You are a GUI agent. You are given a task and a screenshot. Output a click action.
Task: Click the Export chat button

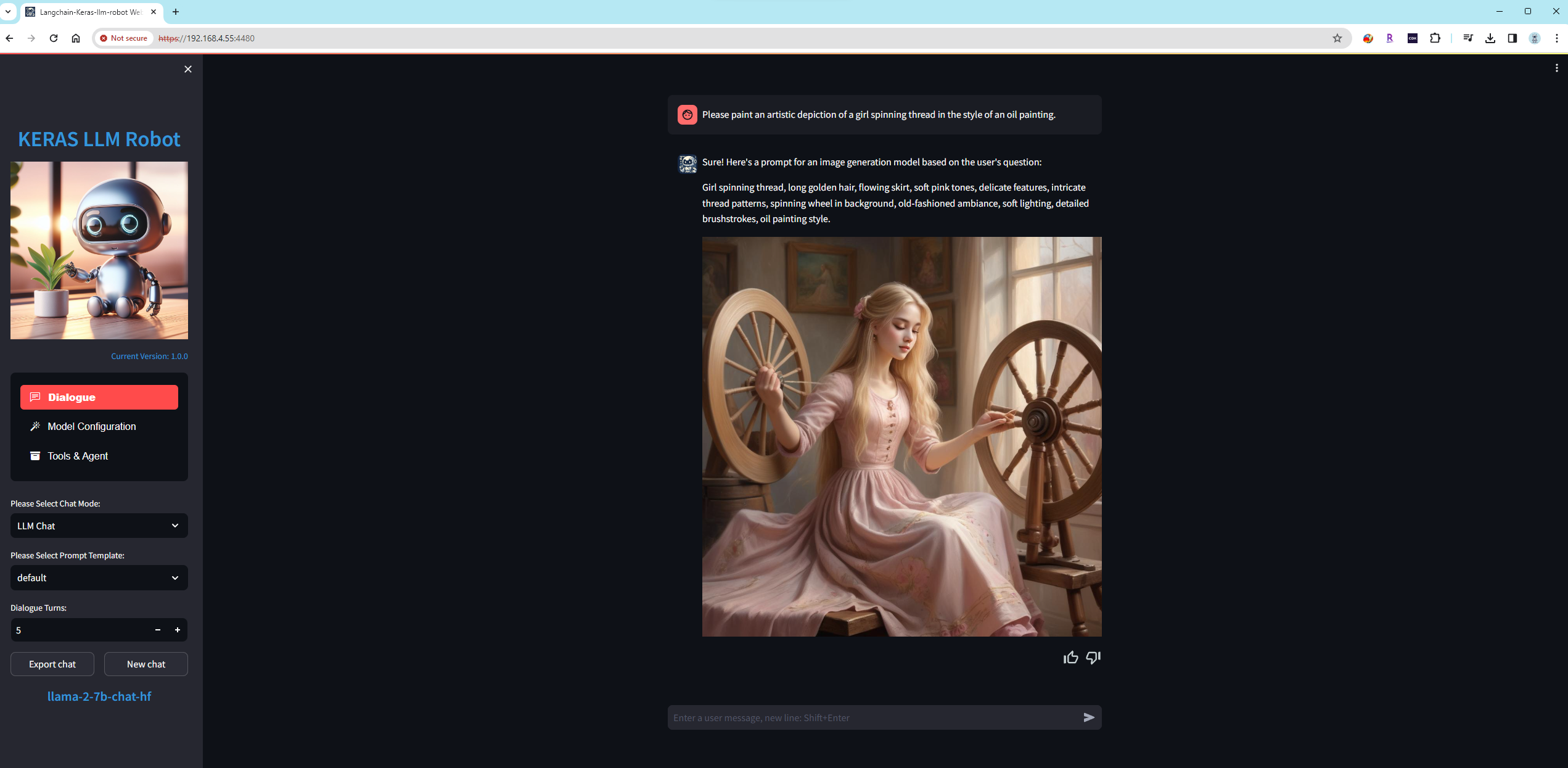52,664
